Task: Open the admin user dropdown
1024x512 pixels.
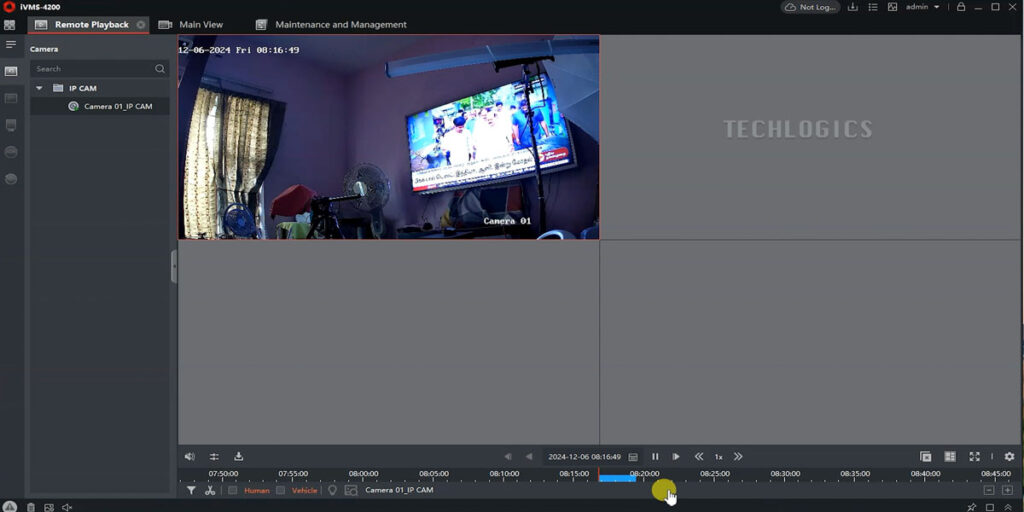Action: click(x=922, y=7)
